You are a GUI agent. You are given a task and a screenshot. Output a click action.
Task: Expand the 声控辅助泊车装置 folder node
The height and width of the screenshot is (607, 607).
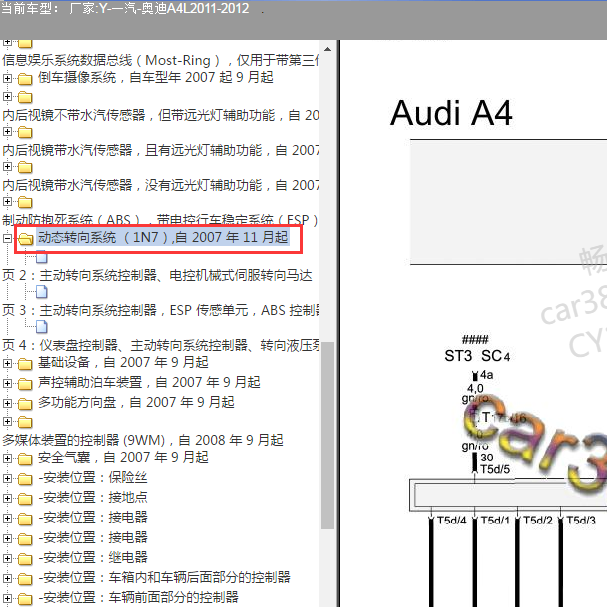click(x=7, y=383)
